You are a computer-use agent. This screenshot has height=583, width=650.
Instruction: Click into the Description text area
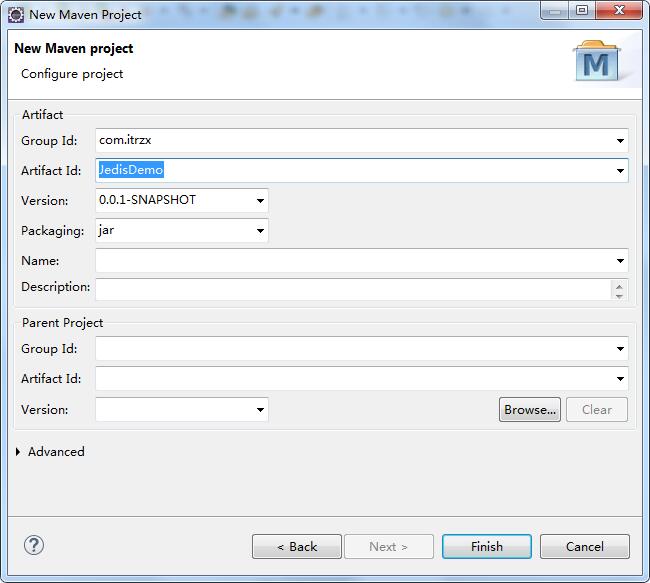coord(353,289)
